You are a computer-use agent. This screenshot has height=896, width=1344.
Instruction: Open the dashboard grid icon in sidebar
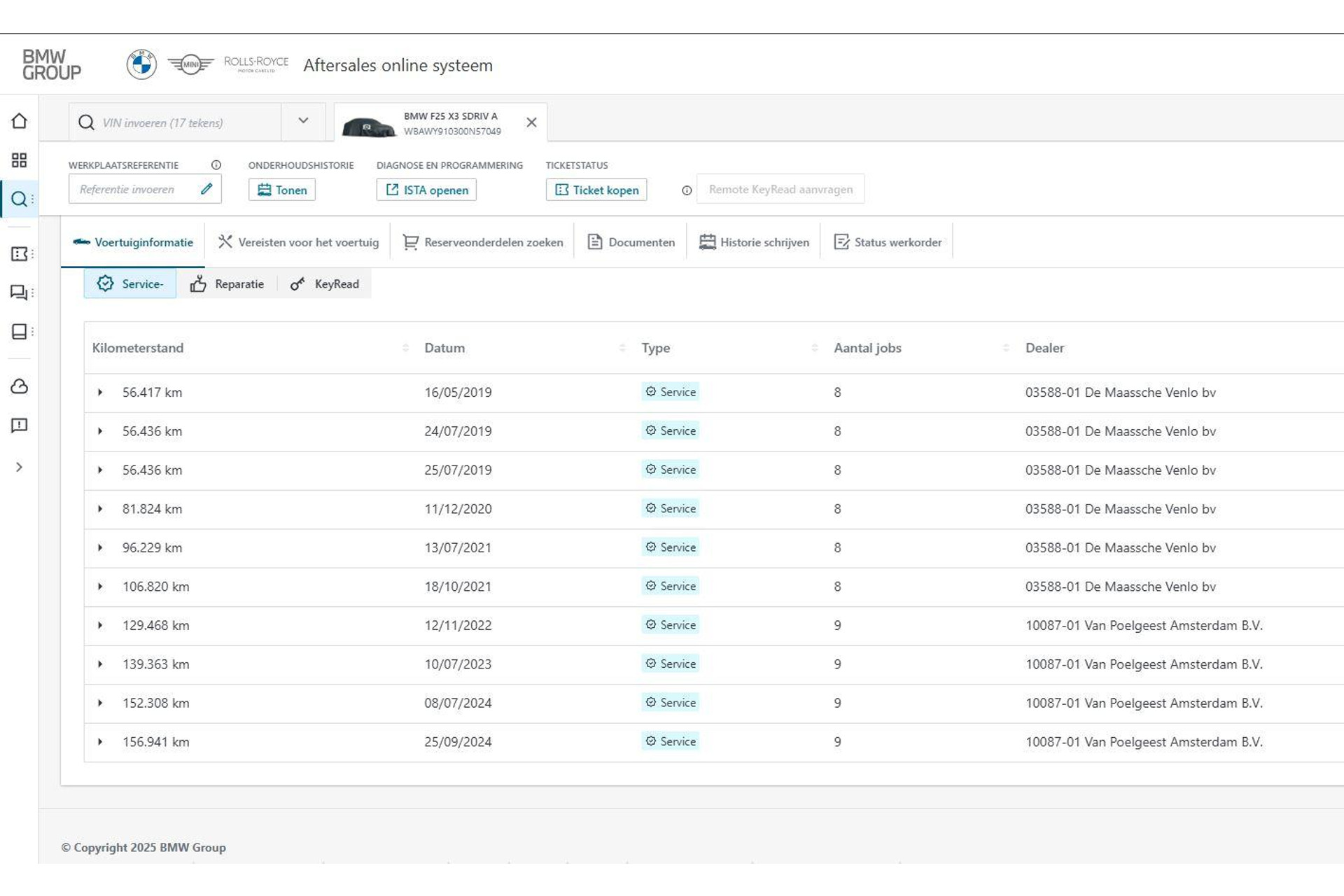coord(20,160)
